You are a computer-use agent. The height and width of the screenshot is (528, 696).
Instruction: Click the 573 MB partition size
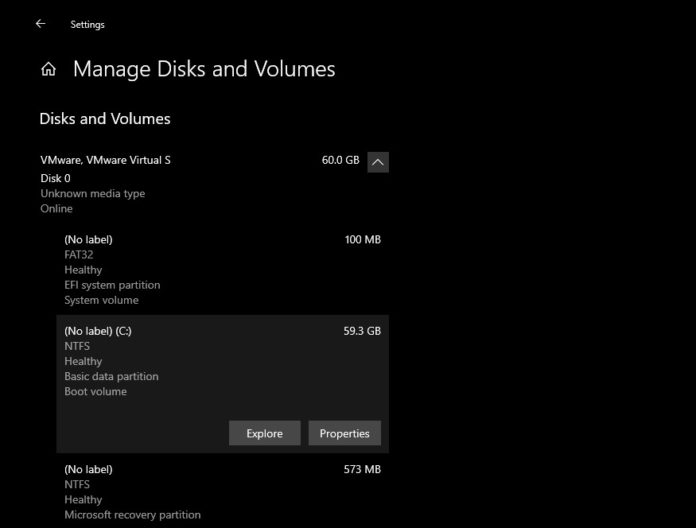361,469
